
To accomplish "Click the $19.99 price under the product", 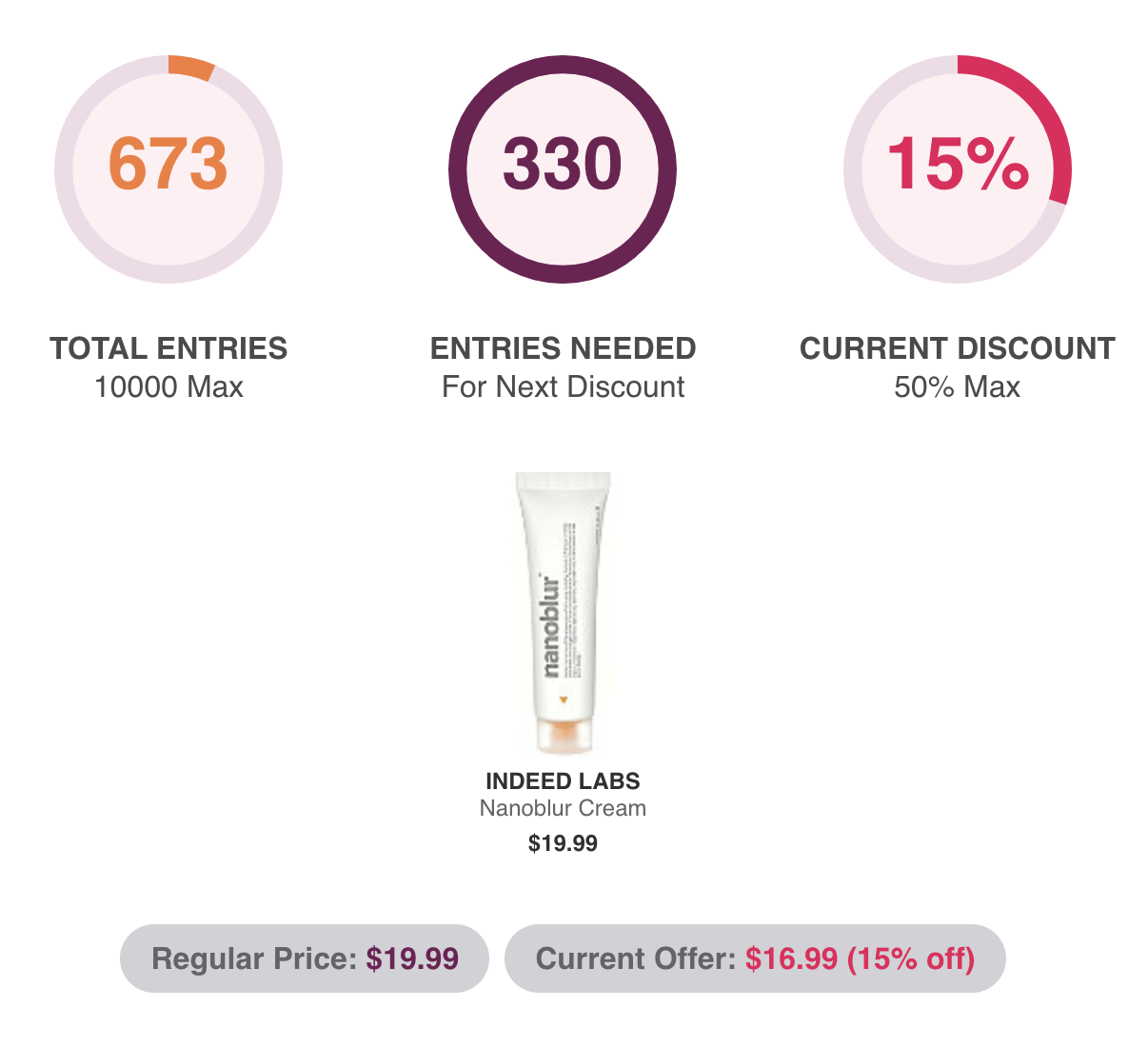I will click(563, 843).
